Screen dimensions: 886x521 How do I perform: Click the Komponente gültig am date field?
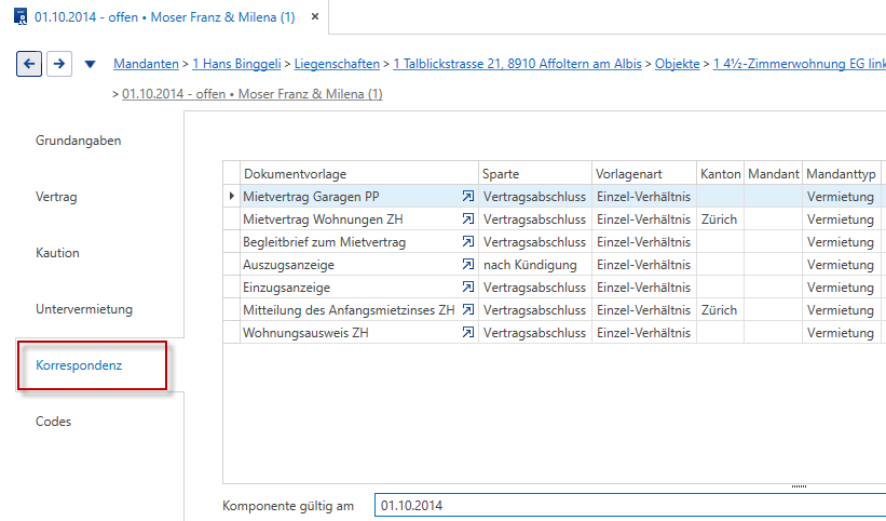coord(630,505)
